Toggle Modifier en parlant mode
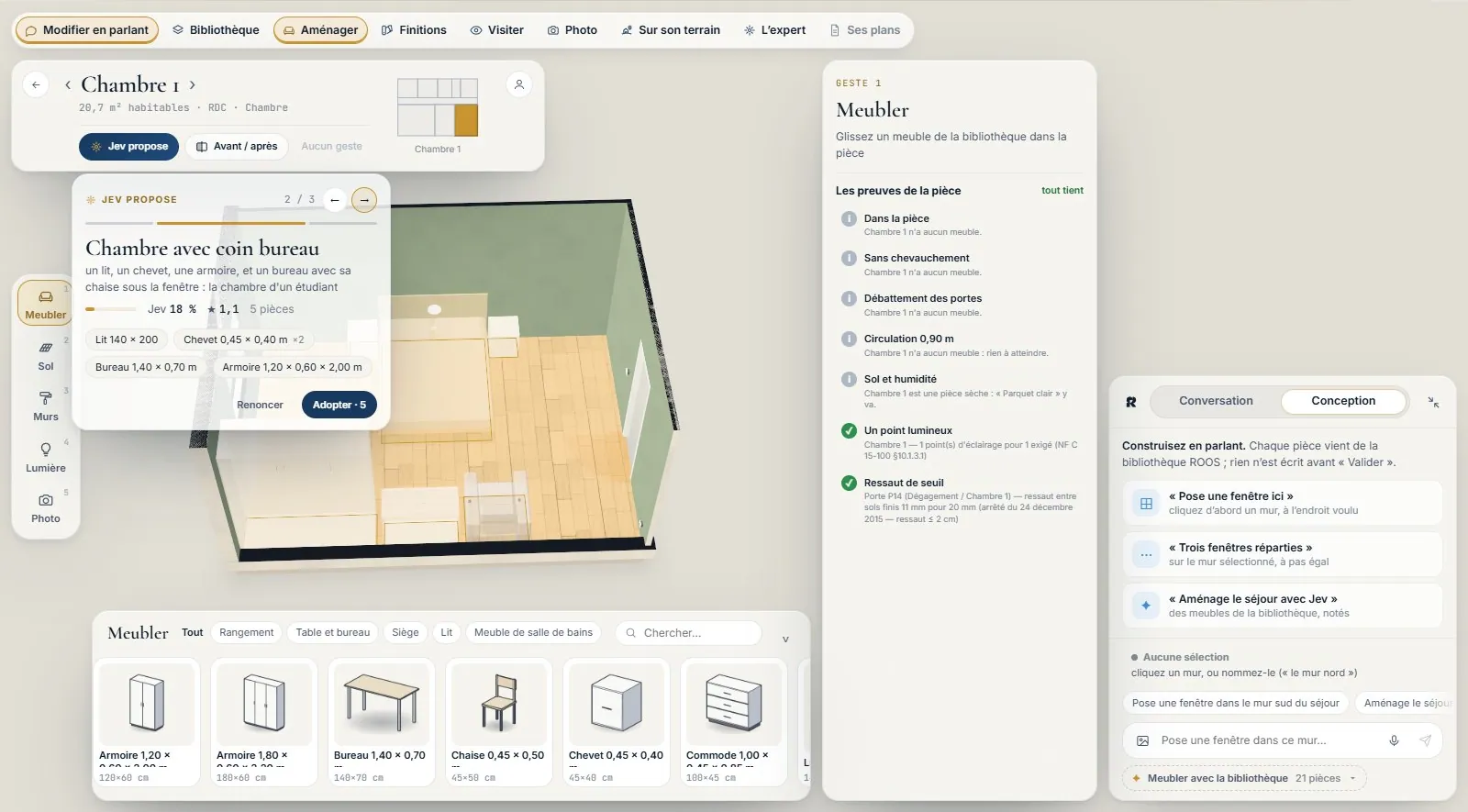This screenshot has width=1468, height=812. (x=87, y=30)
